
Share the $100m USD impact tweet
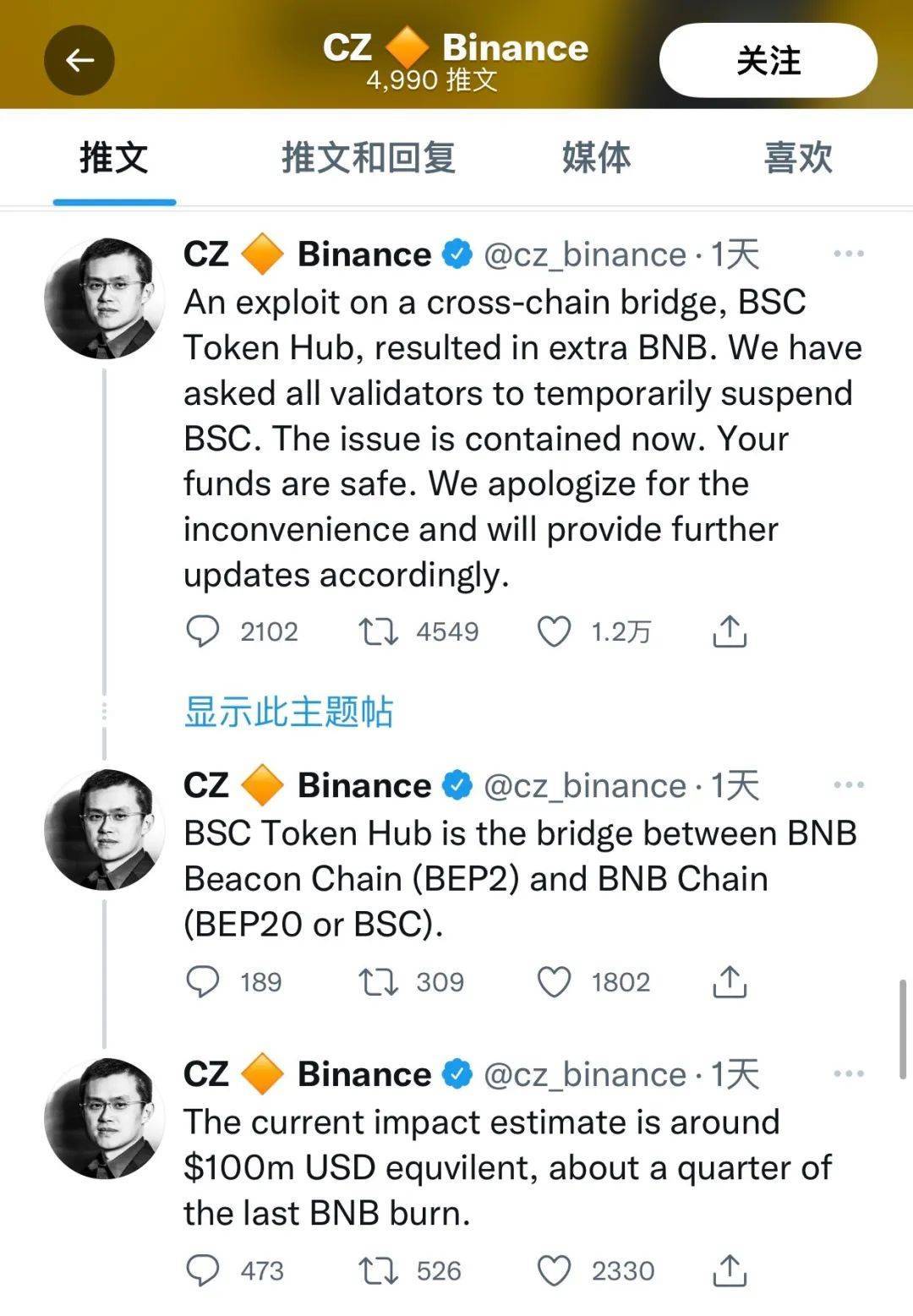tap(730, 1270)
